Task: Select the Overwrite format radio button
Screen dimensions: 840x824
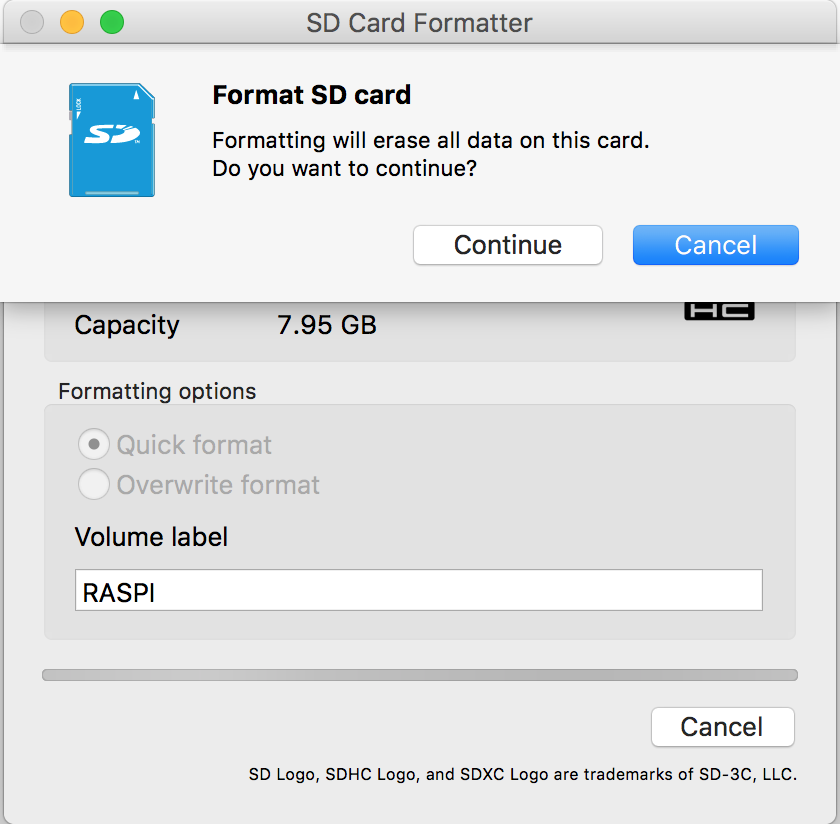Action: click(x=94, y=485)
